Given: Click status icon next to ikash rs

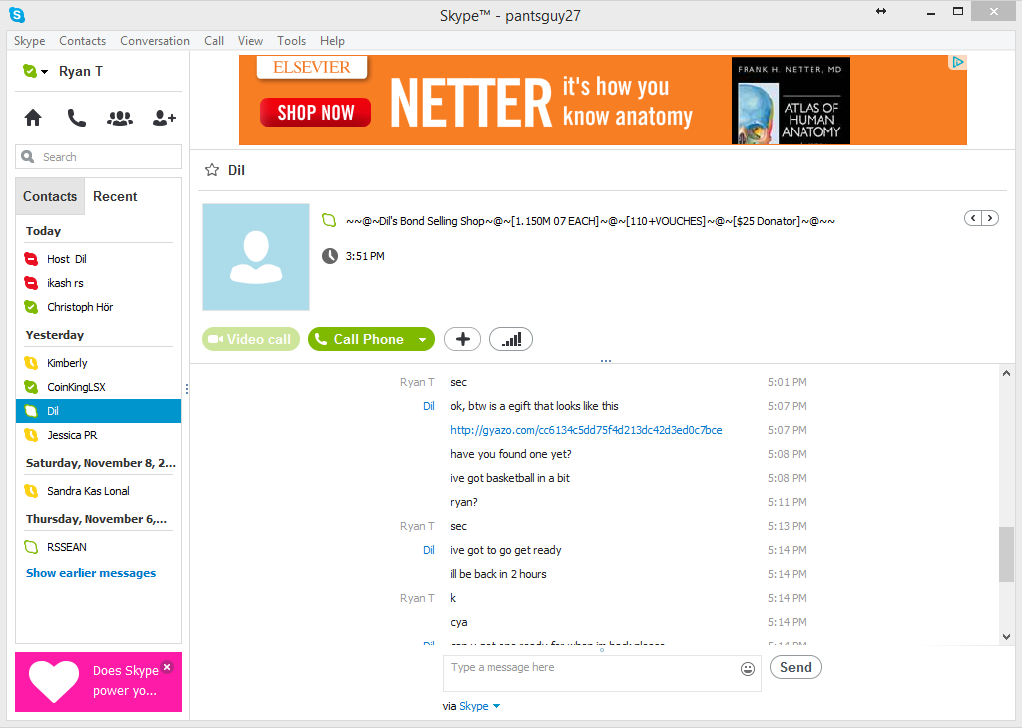Looking at the screenshot, I should (x=31, y=283).
